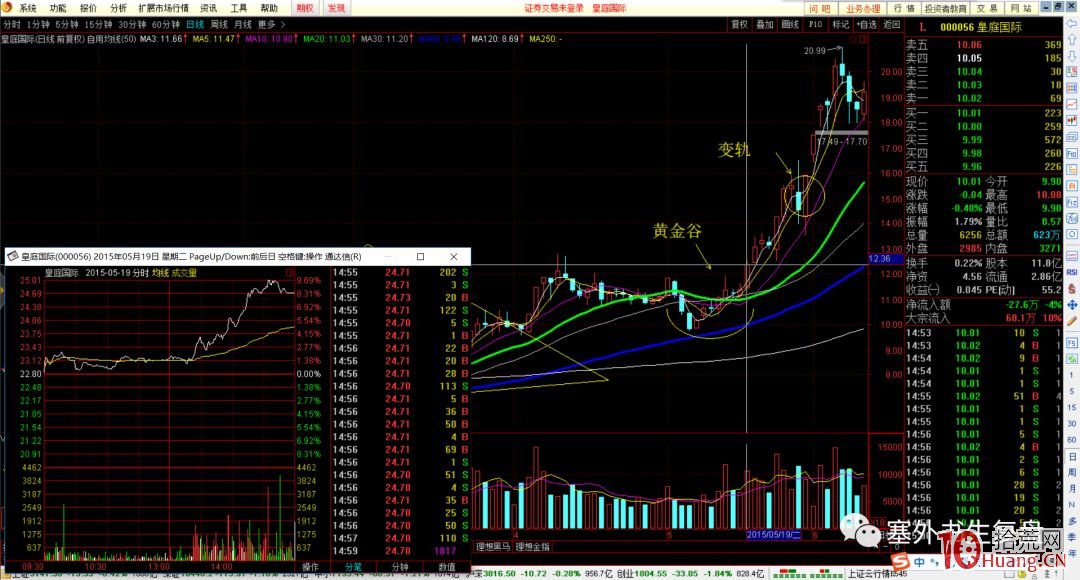Open the 业务办理 tab

pyautogui.click(x=863, y=8)
